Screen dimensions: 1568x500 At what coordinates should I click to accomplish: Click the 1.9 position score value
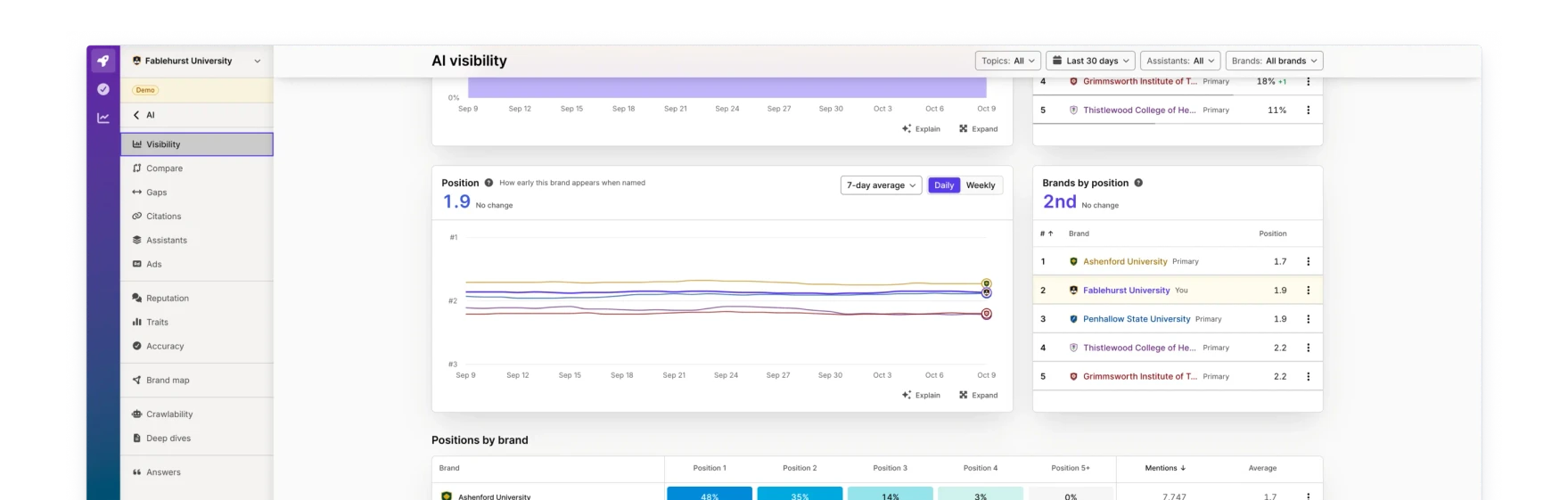tap(456, 202)
